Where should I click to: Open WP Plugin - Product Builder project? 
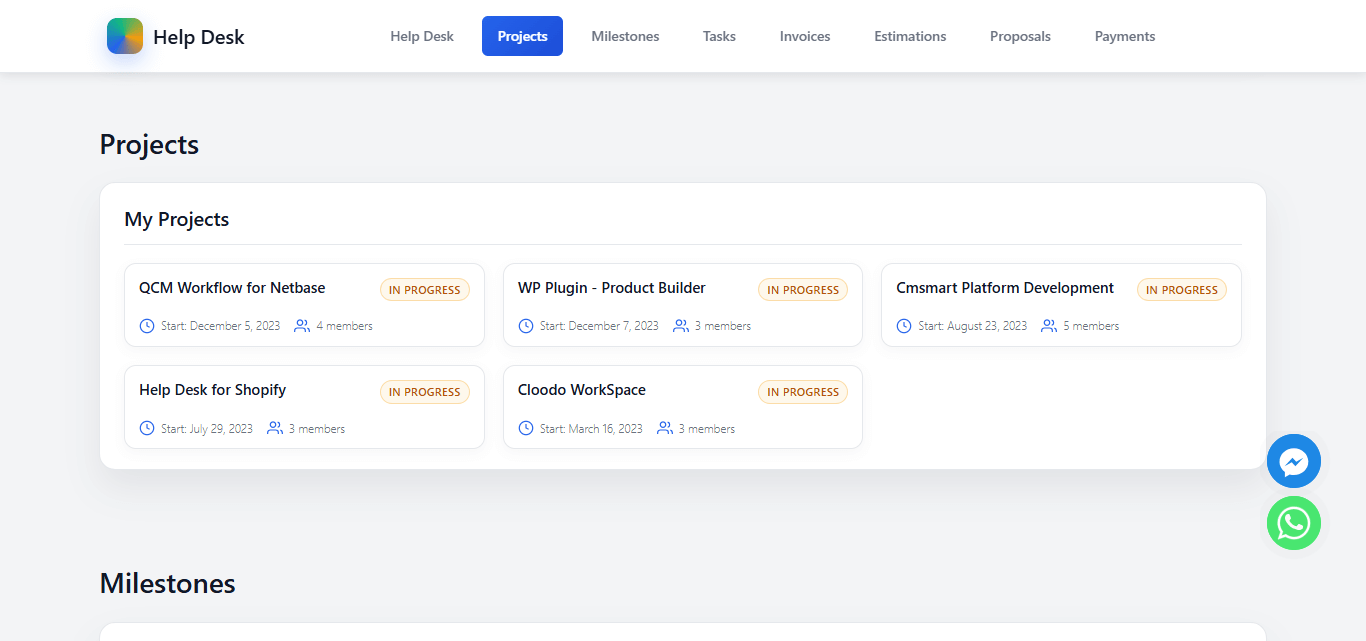point(612,288)
